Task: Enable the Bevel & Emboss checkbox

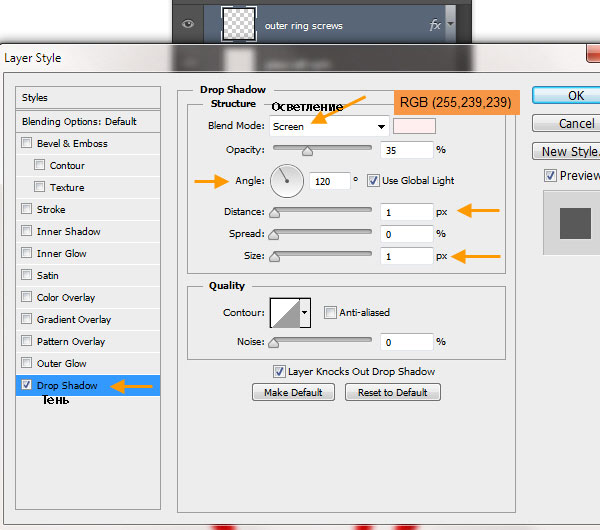Action: click(26, 143)
